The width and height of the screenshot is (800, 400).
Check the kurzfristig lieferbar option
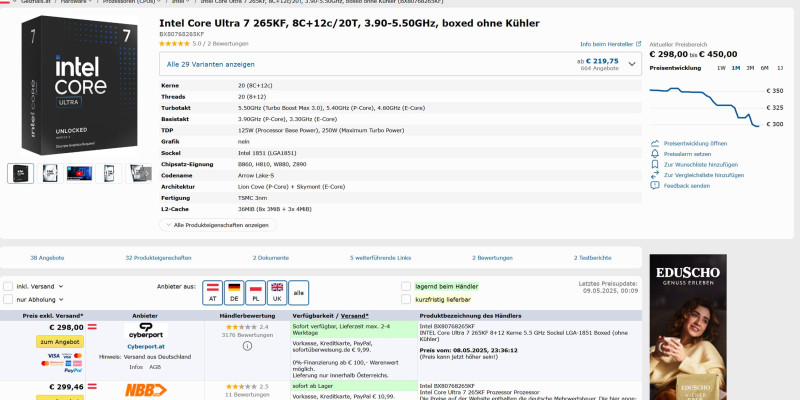pos(406,299)
